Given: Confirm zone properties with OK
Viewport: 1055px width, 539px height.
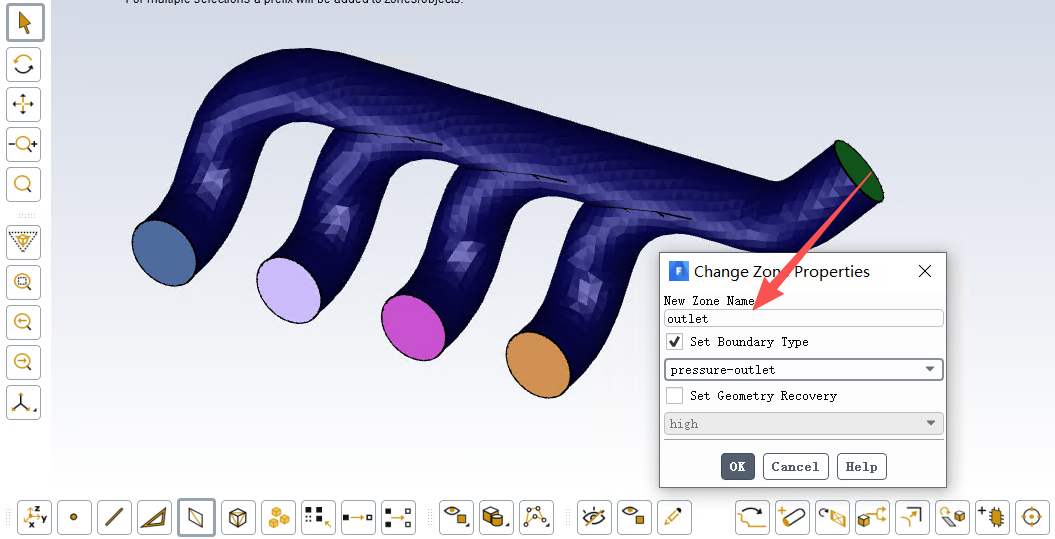Looking at the screenshot, I should pyautogui.click(x=737, y=466).
